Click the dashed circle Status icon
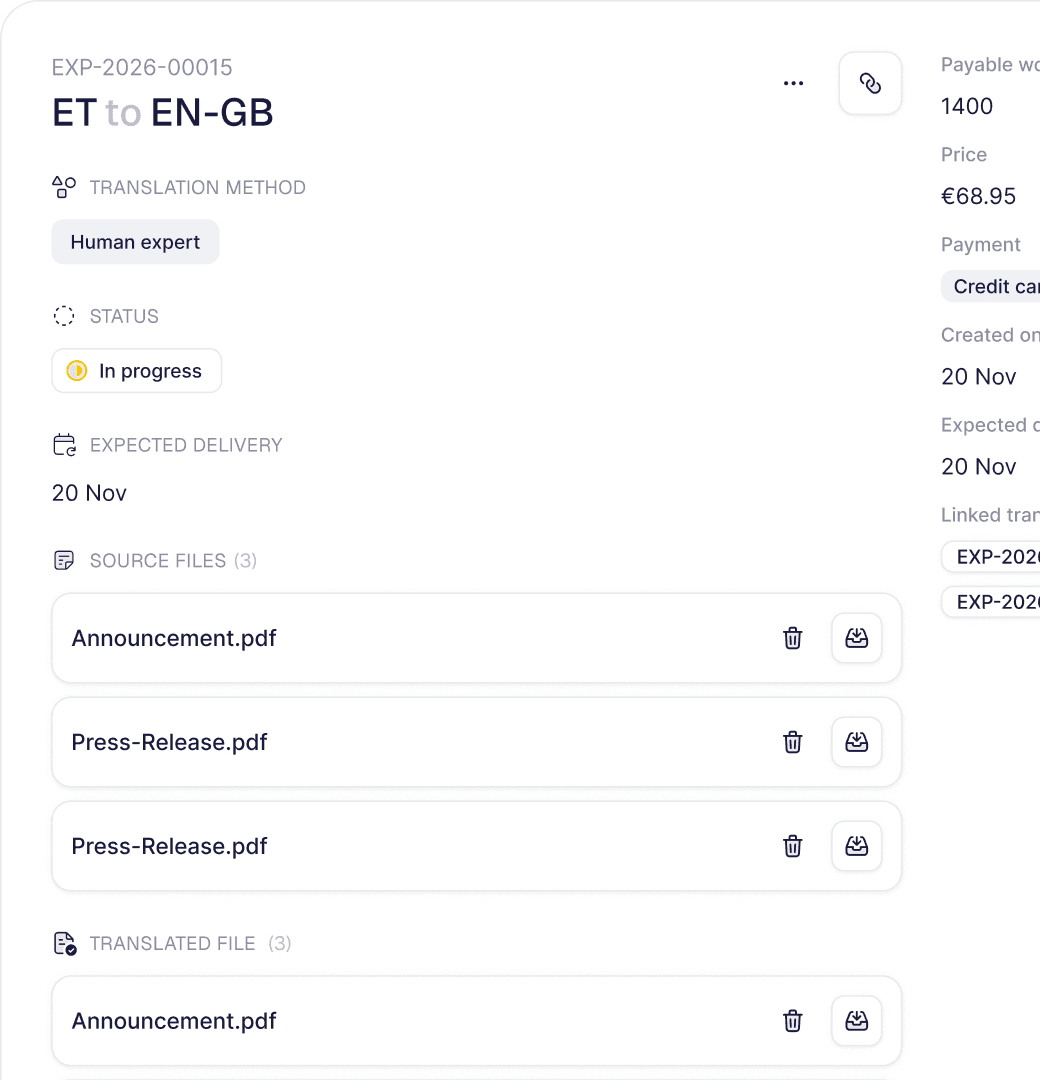This screenshot has width=1040, height=1080. [x=64, y=316]
